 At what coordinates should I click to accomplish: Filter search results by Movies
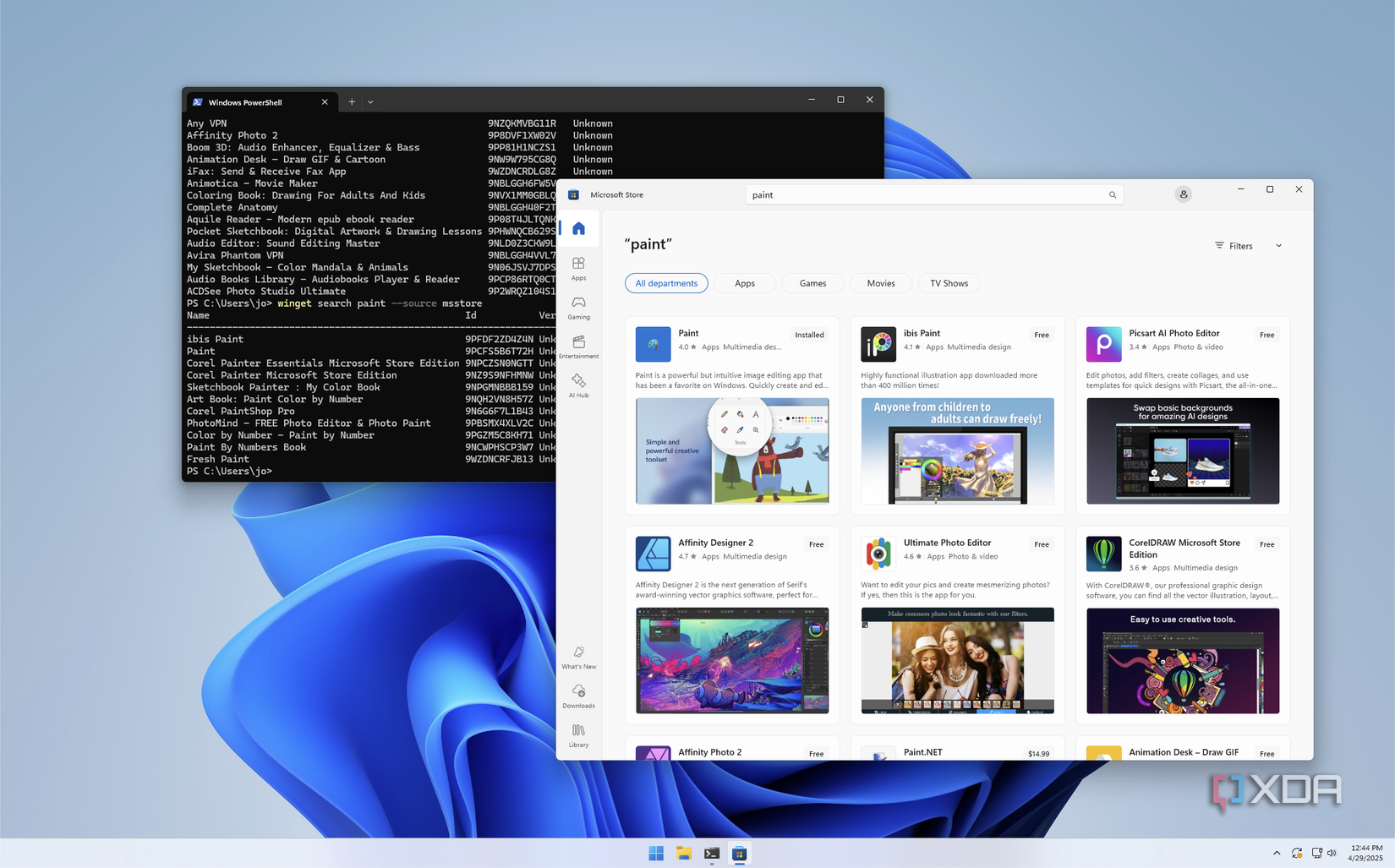pyautogui.click(x=881, y=283)
